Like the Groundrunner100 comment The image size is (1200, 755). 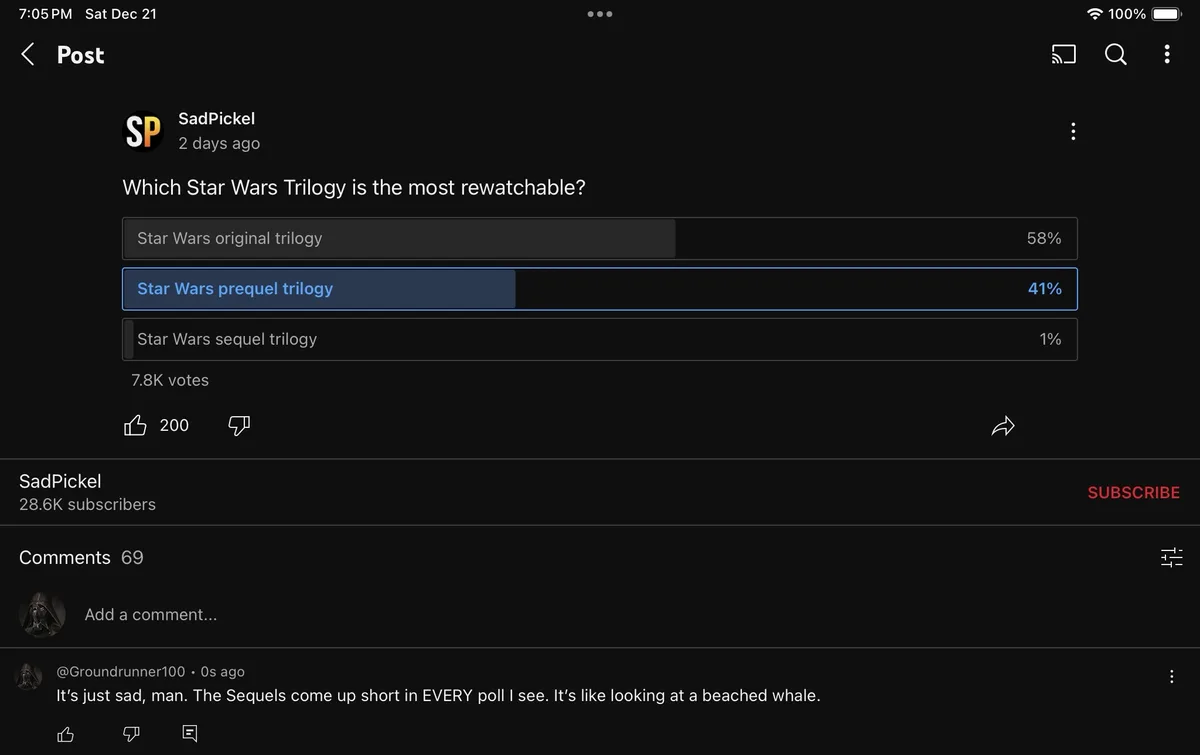click(66, 735)
